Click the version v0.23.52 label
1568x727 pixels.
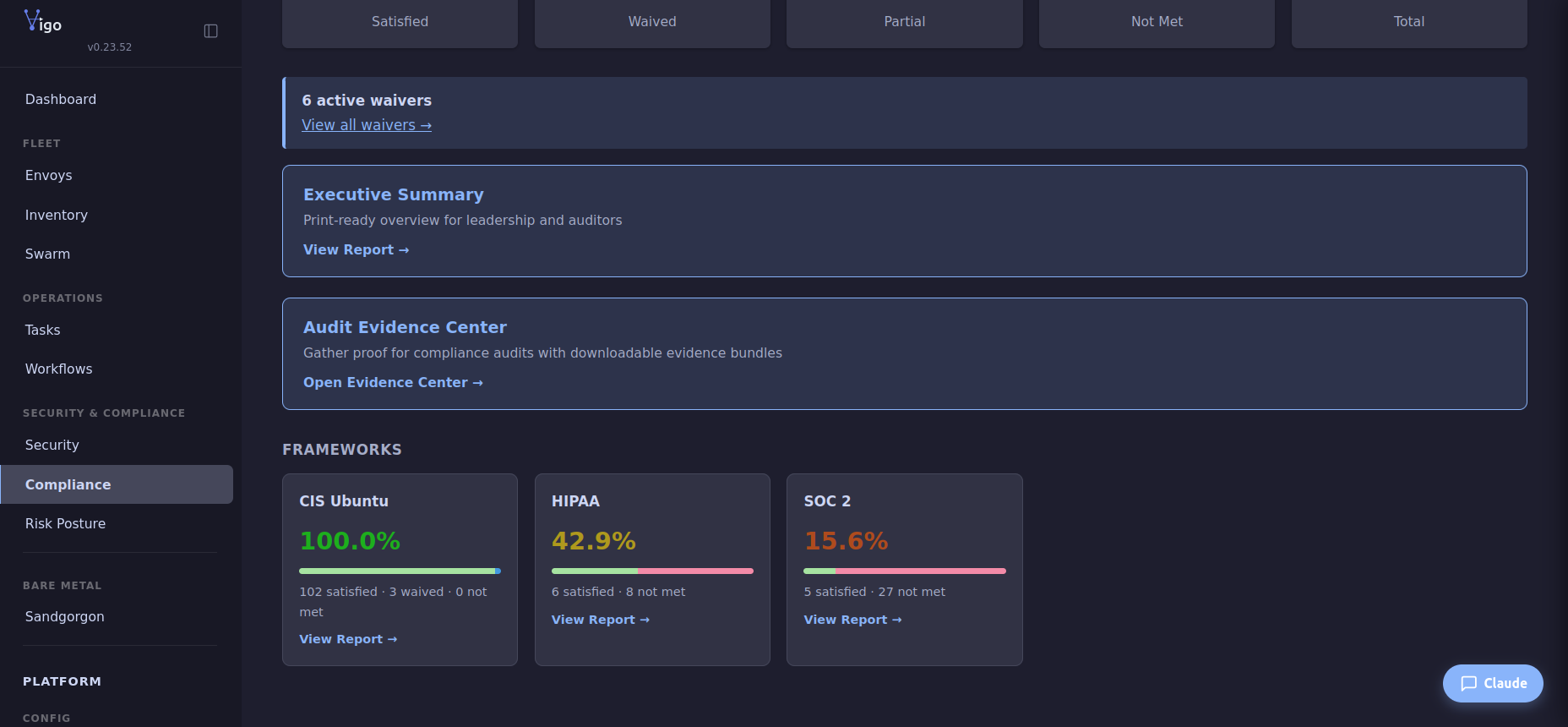[110, 47]
